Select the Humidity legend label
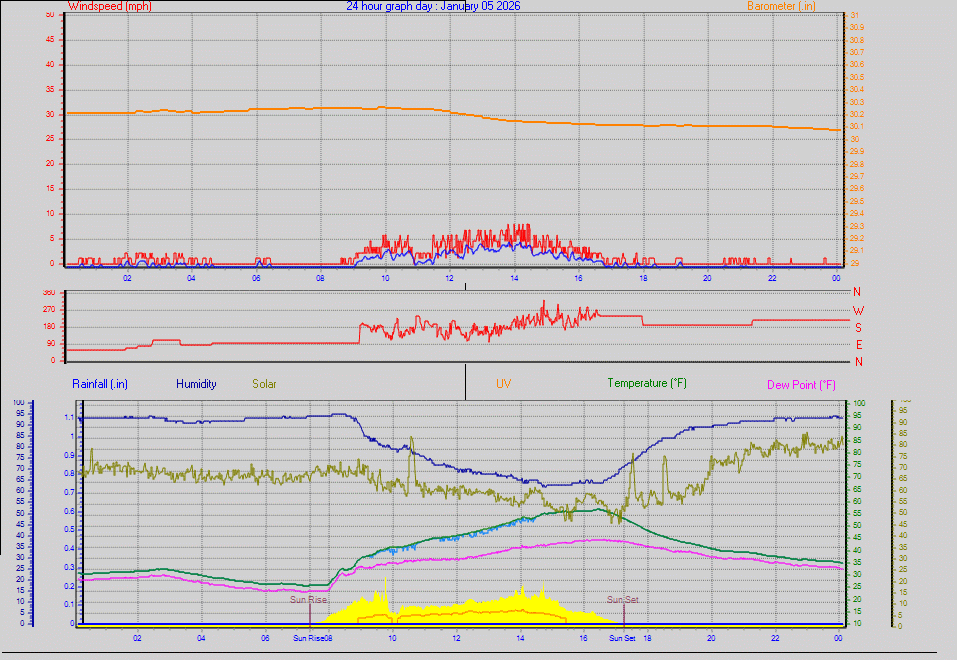The height and width of the screenshot is (660, 957). coord(196,383)
